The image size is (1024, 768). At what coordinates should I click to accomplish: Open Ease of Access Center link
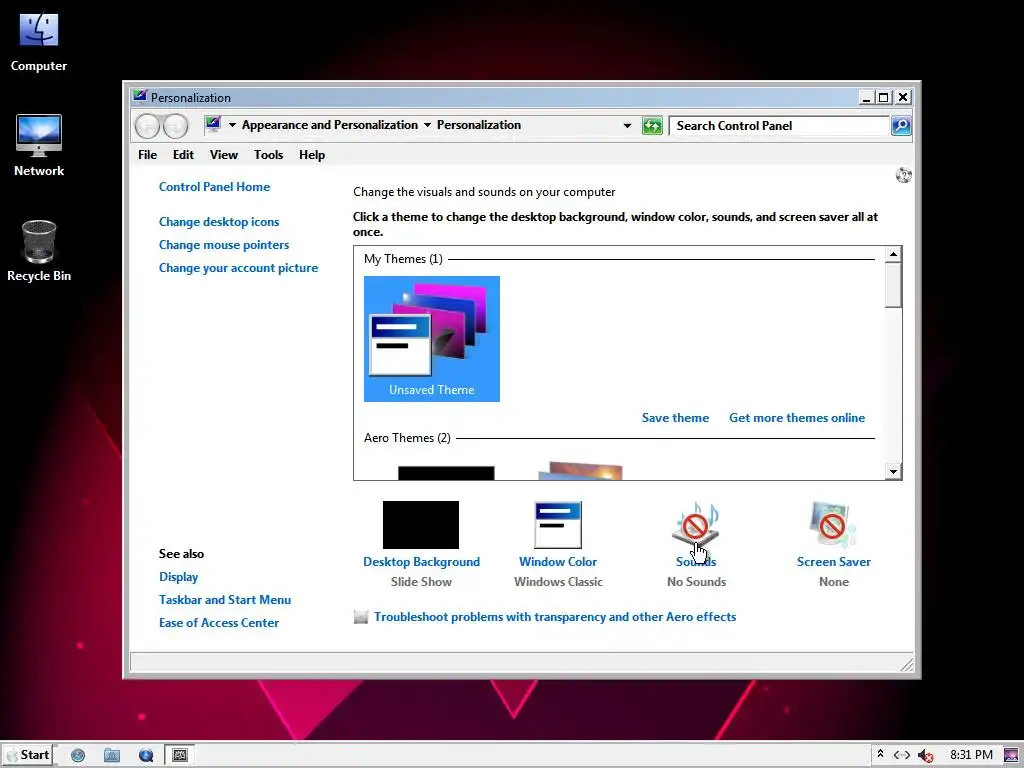coord(219,623)
